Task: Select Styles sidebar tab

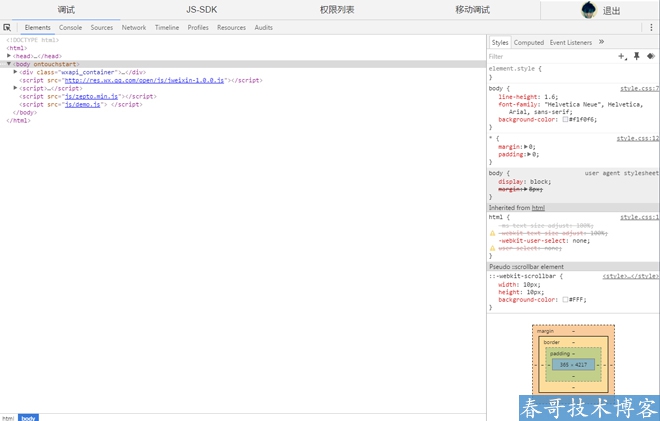Action: 500,43
